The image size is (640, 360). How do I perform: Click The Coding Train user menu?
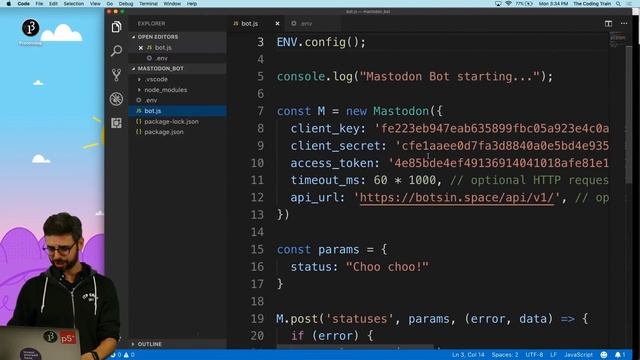(592, 4)
